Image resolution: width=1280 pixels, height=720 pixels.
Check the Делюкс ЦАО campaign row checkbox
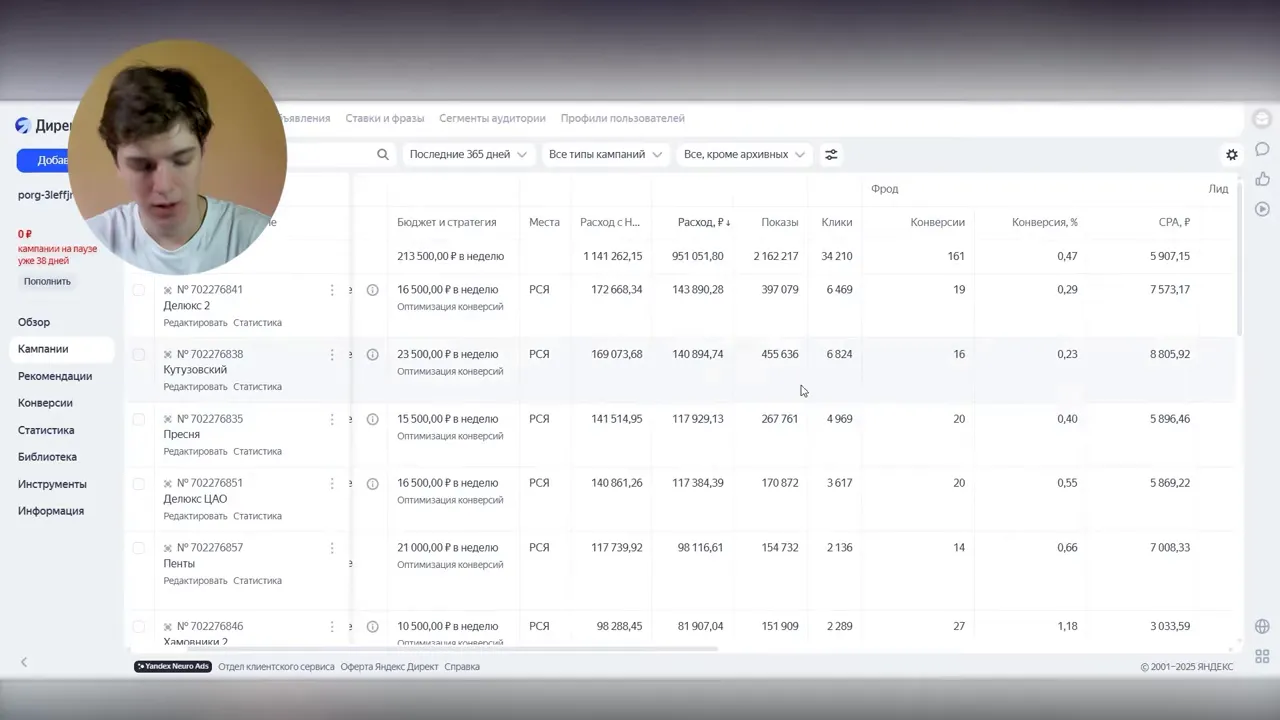[x=139, y=484]
